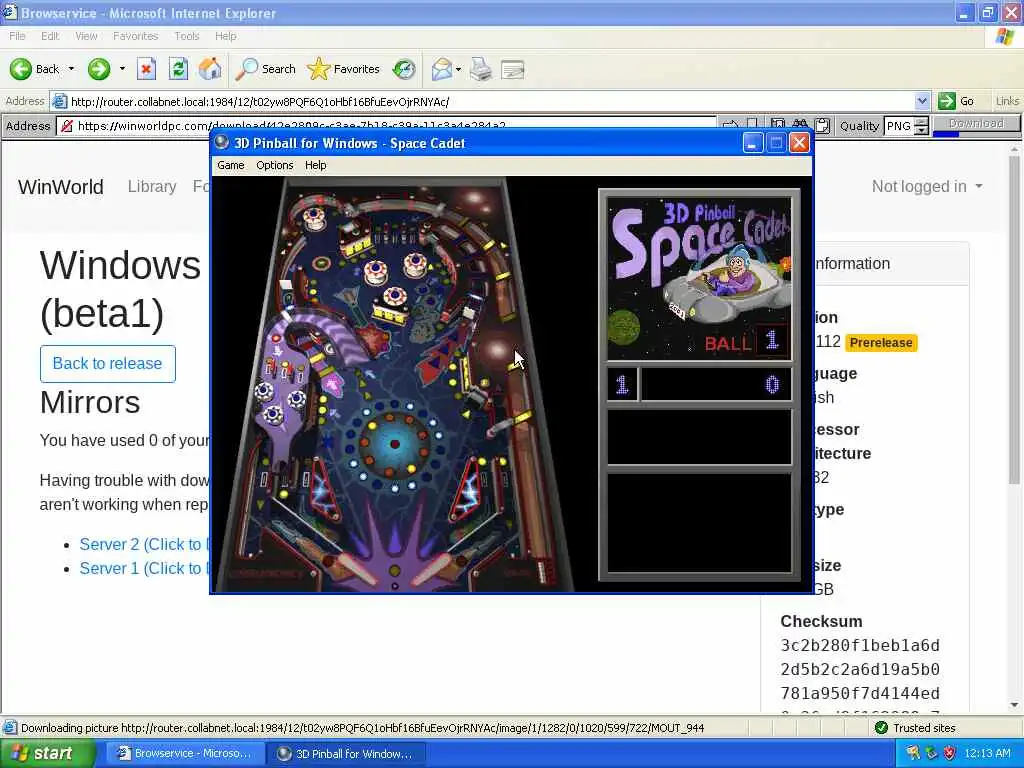Click the Browservice Download button
Image resolution: width=1024 pixels, height=768 pixels.
pyautogui.click(x=976, y=123)
